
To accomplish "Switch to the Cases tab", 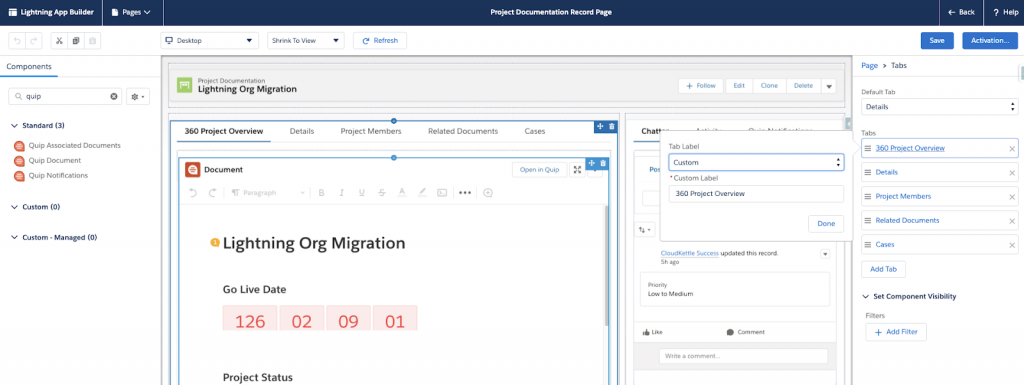I will [535, 131].
